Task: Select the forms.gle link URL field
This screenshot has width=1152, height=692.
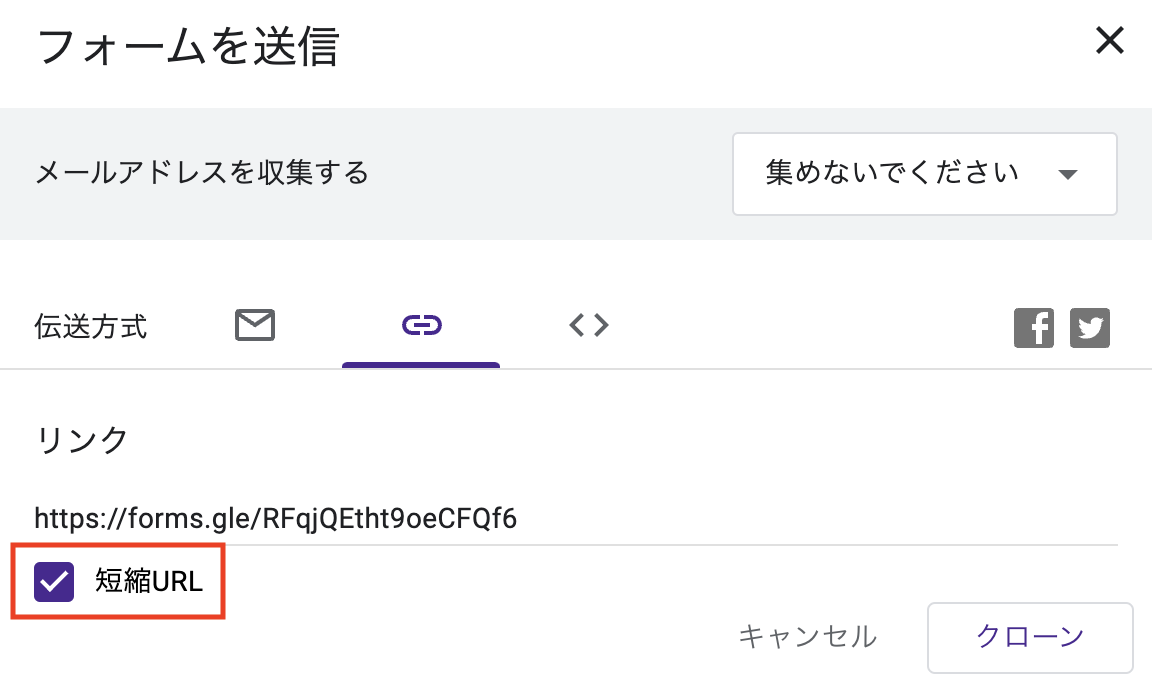Action: click(576, 519)
